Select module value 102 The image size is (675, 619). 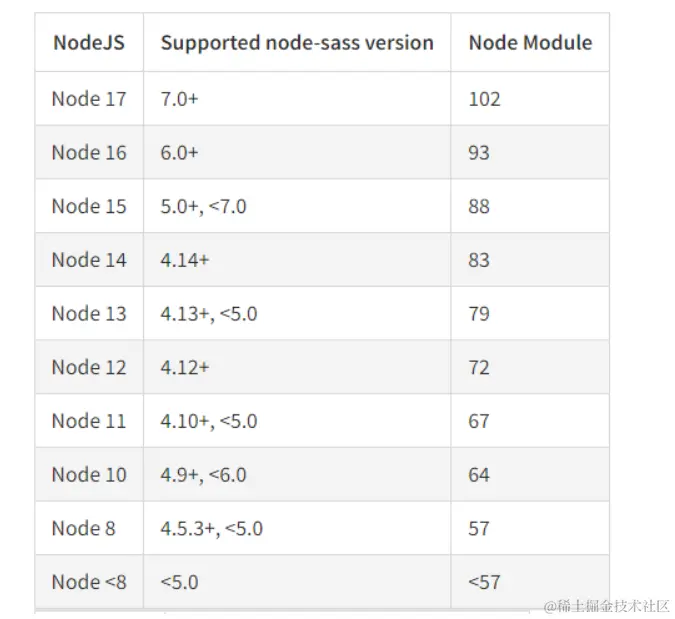point(484,99)
